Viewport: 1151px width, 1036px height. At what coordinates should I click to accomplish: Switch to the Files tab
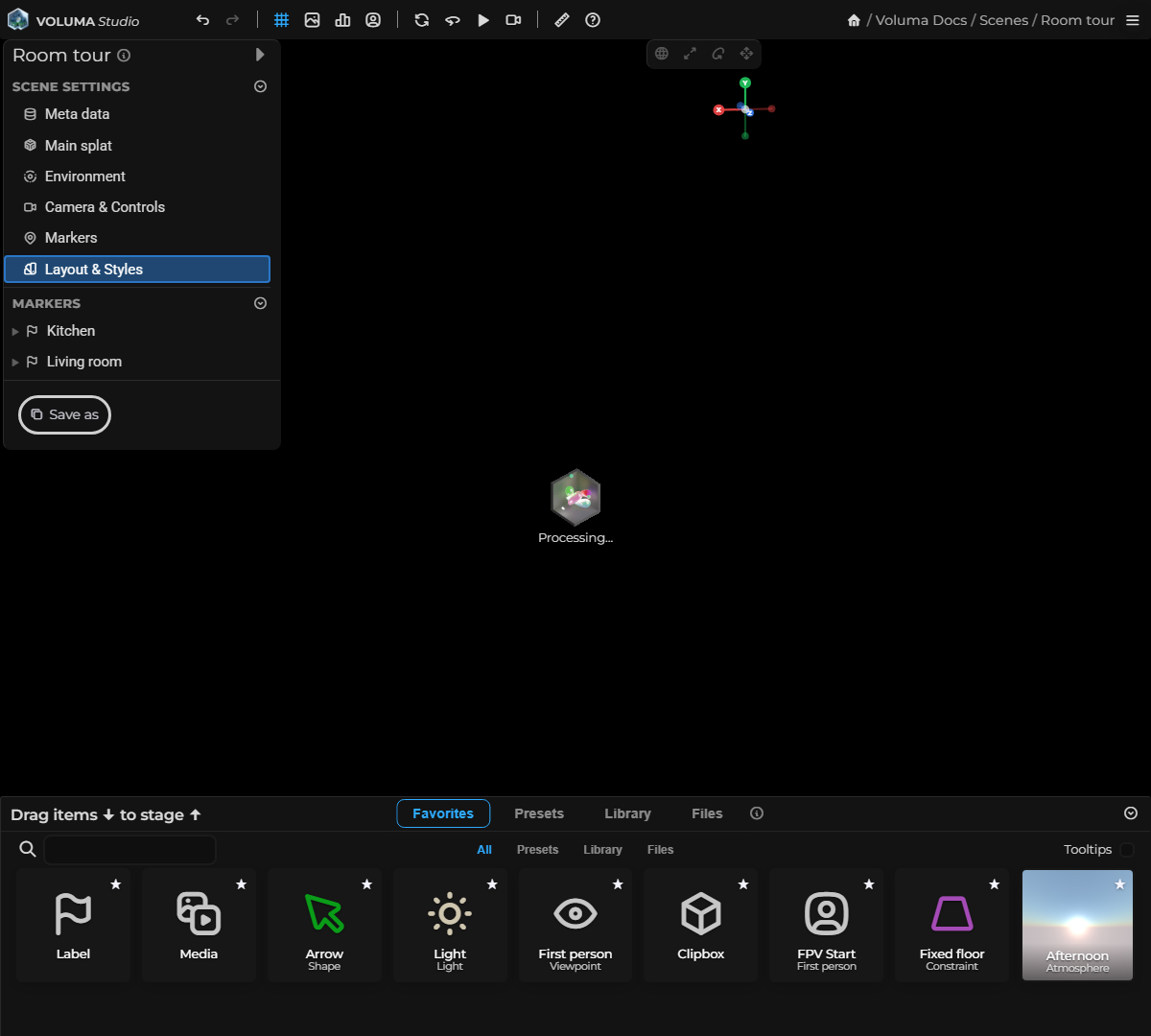[707, 813]
